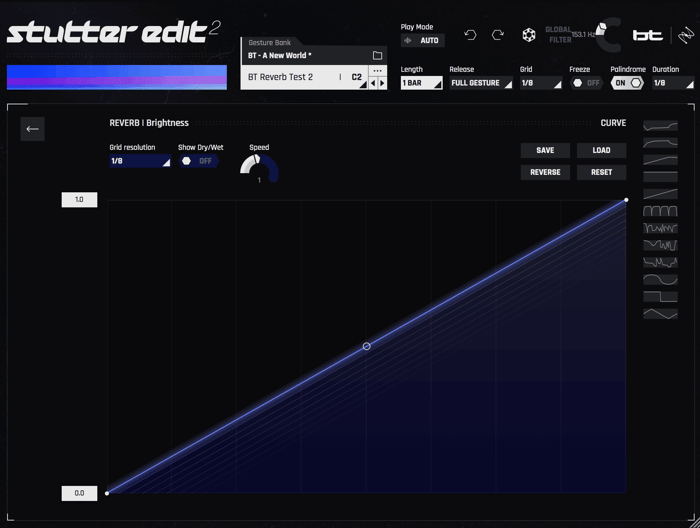
Task: Go to next gesture with right arrow
Action: tap(382, 83)
